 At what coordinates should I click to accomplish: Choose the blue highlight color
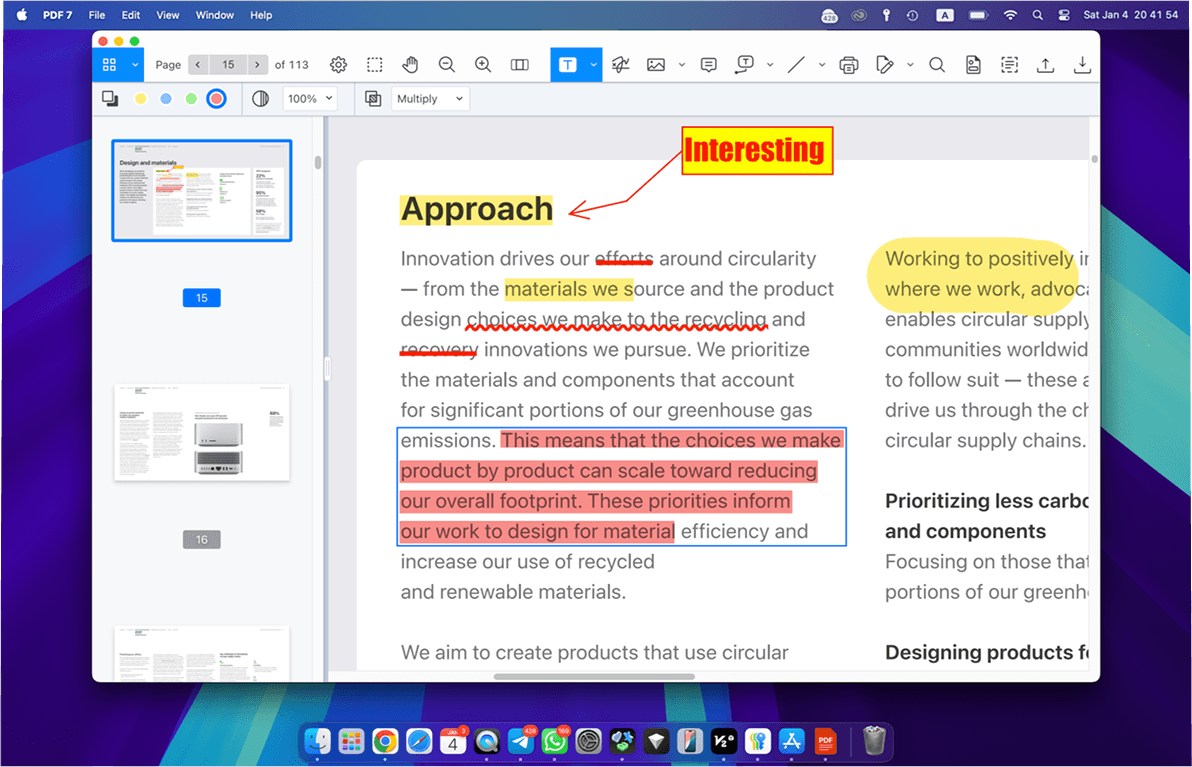tap(166, 99)
